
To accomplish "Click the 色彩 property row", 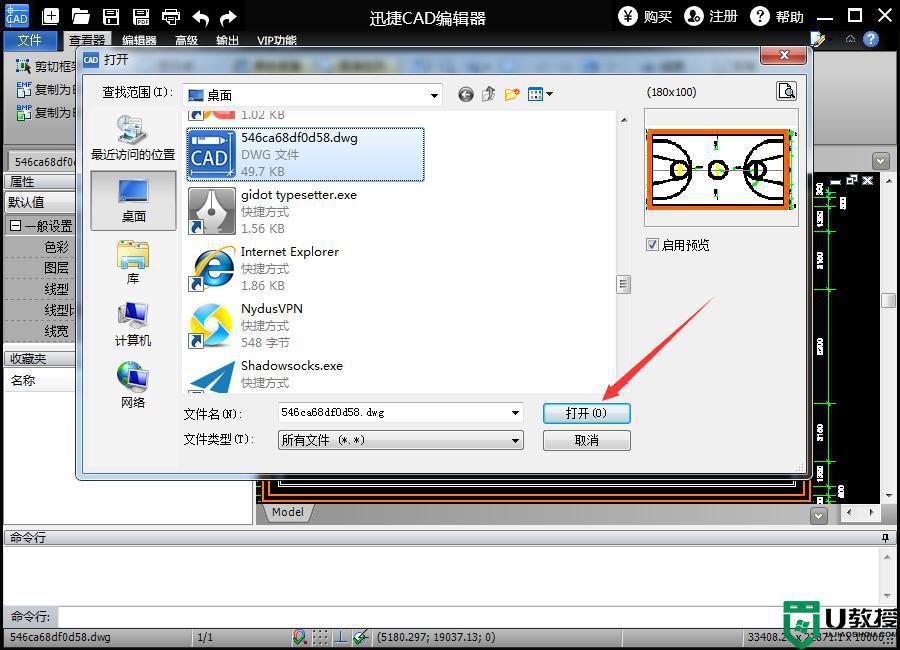I will click(x=40, y=247).
